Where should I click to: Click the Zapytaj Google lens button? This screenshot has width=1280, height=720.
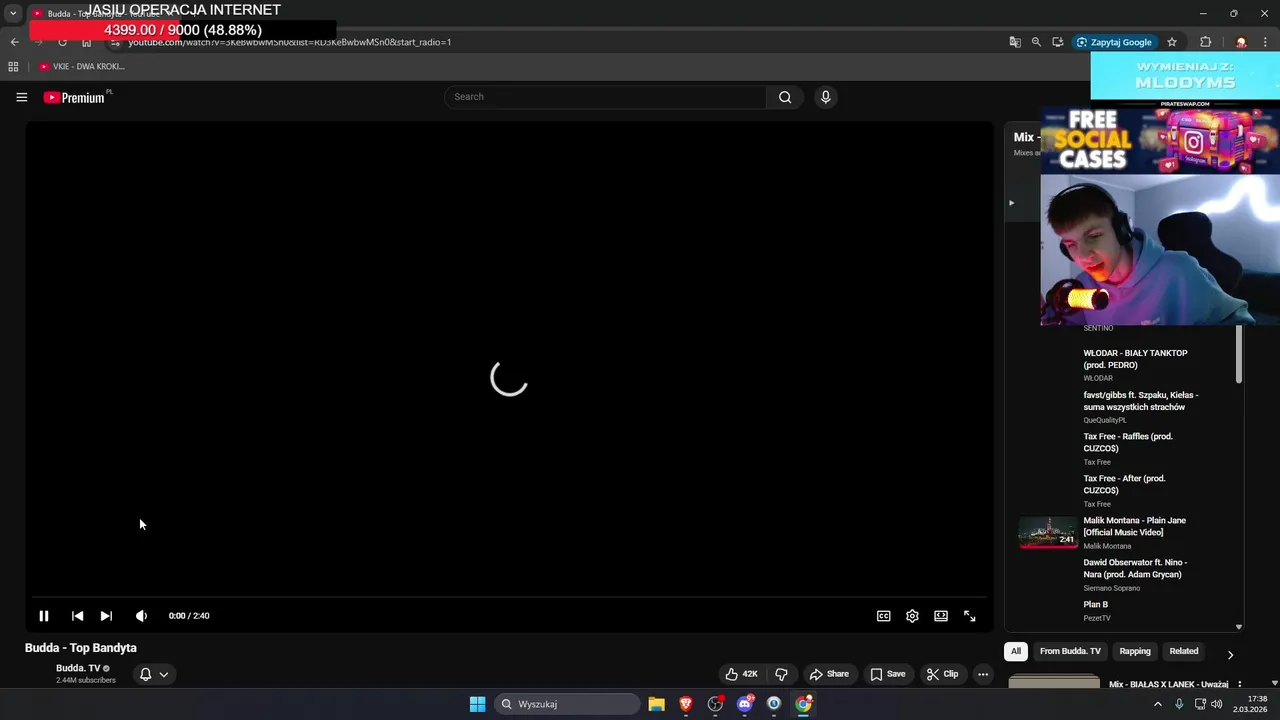pyautogui.click(x=1114, y=42)
